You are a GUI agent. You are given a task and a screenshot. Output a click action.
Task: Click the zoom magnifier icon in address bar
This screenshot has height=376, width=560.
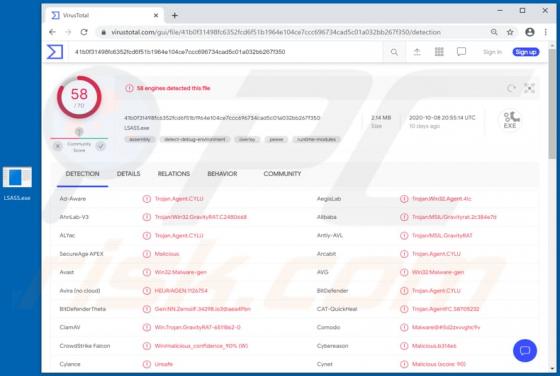[494, 32]
